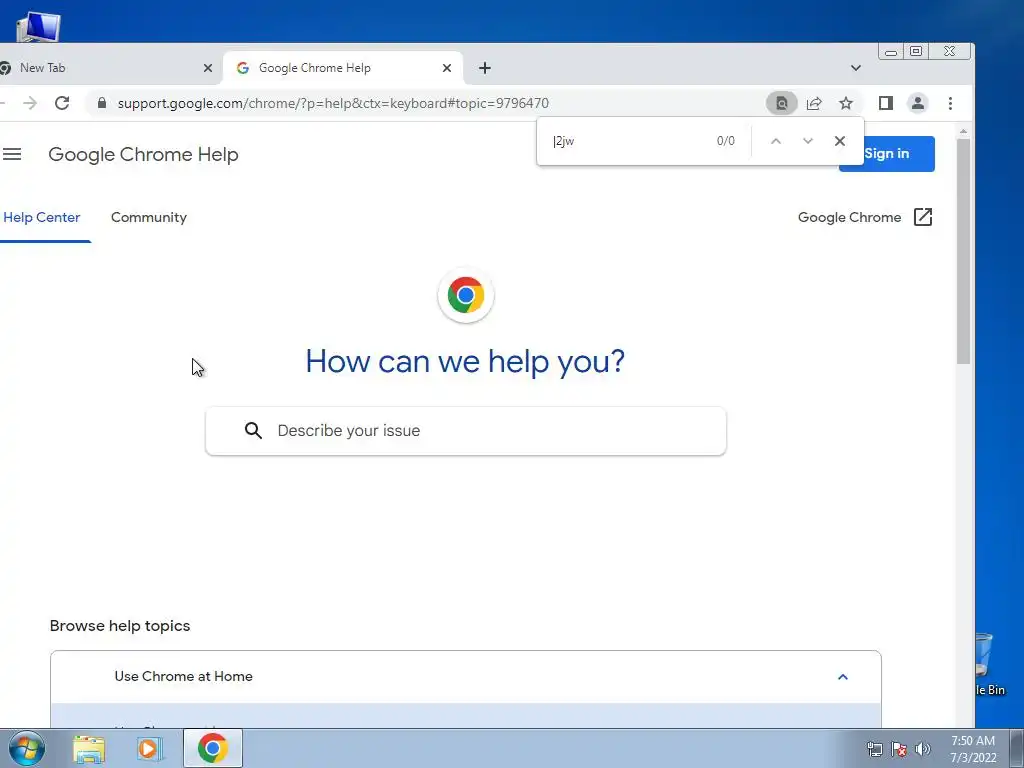Switch to the Google Chrome Help tab
Viewport: 1024px width, 768px height.
(x=343, y=68)
